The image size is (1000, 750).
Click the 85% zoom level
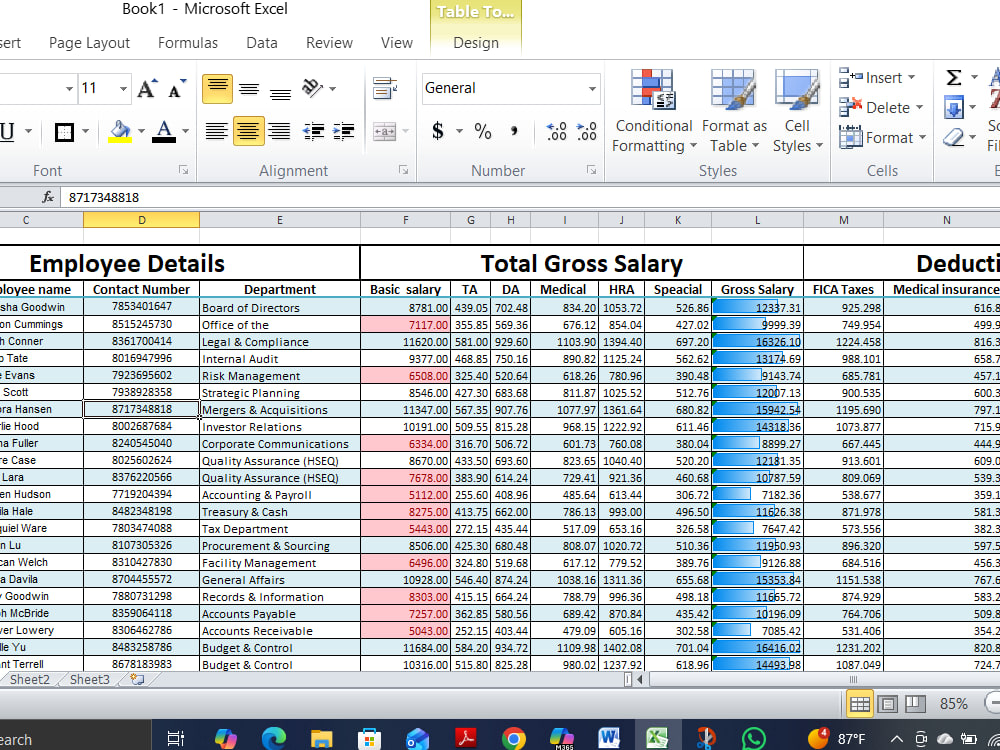pyautogui.click(x=953, y=703)
